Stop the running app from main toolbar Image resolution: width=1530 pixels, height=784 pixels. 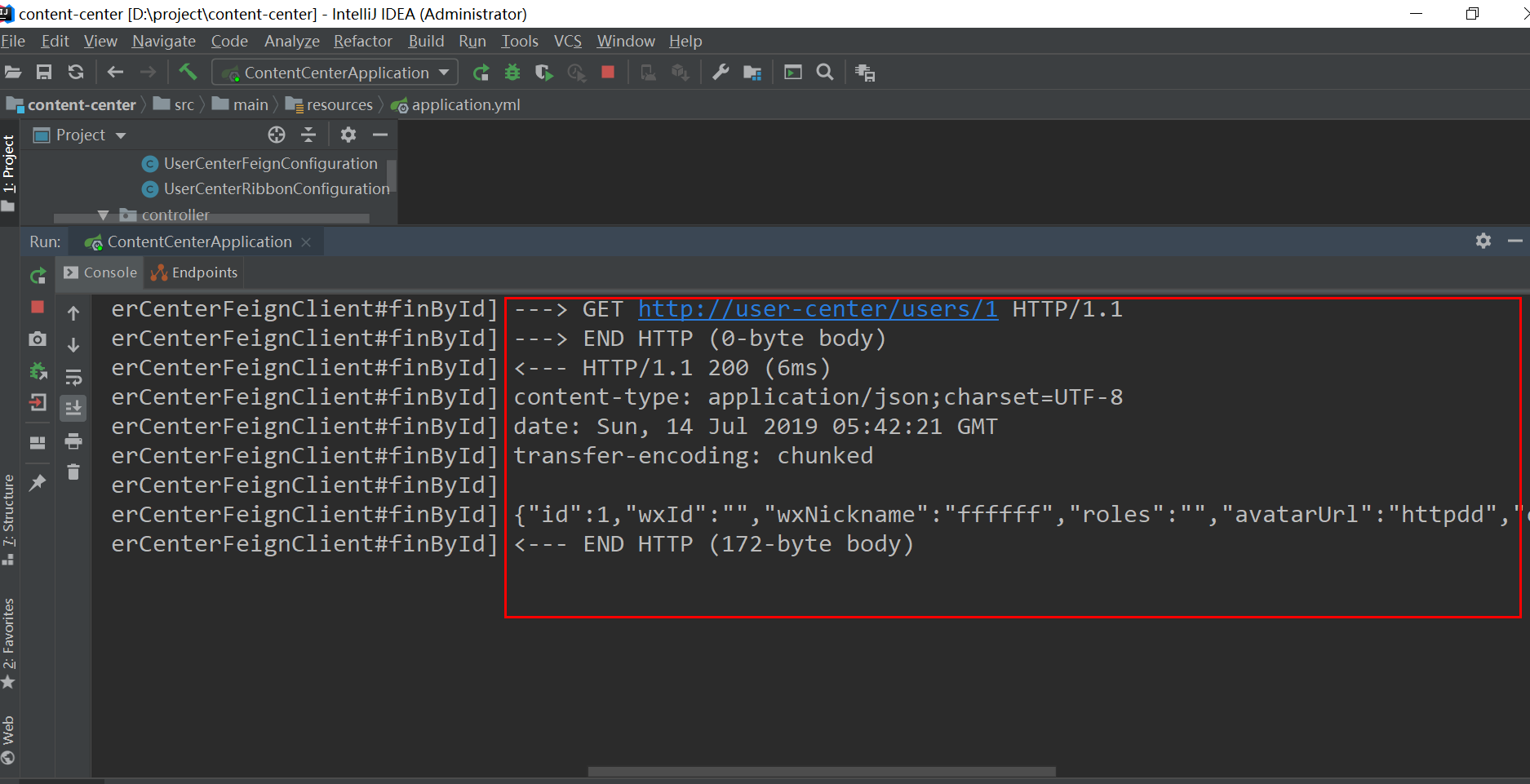tap(608, 72)
